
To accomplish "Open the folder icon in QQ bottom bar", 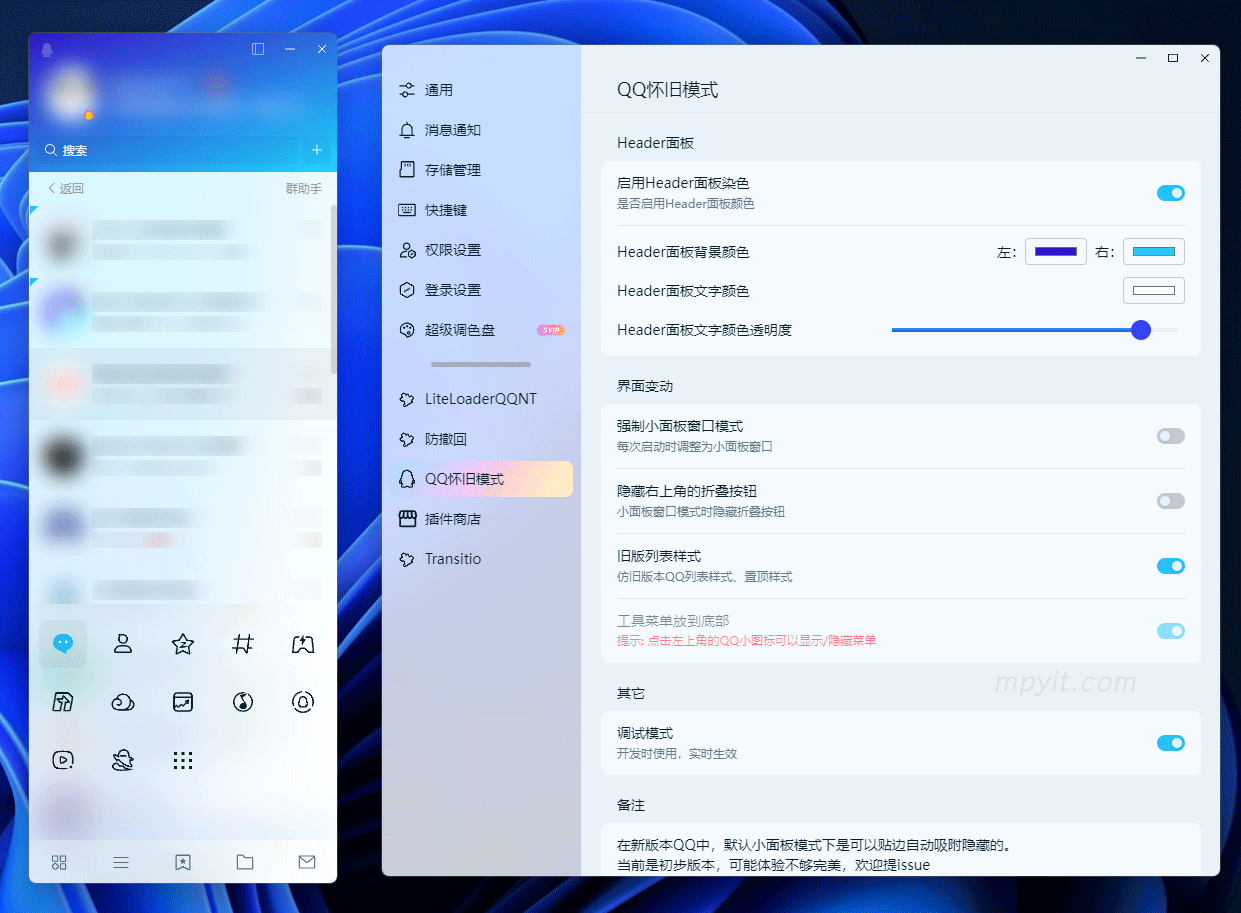I will 245,862.
